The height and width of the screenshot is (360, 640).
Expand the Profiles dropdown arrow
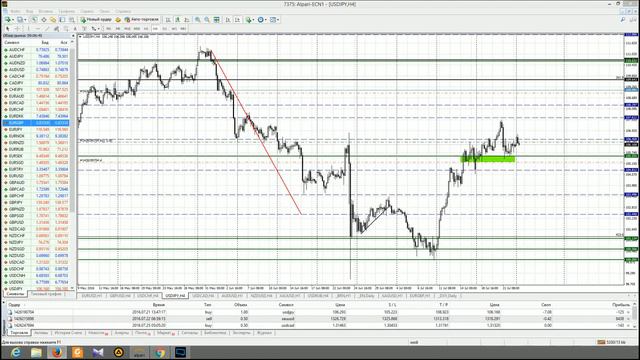point(24,20)
